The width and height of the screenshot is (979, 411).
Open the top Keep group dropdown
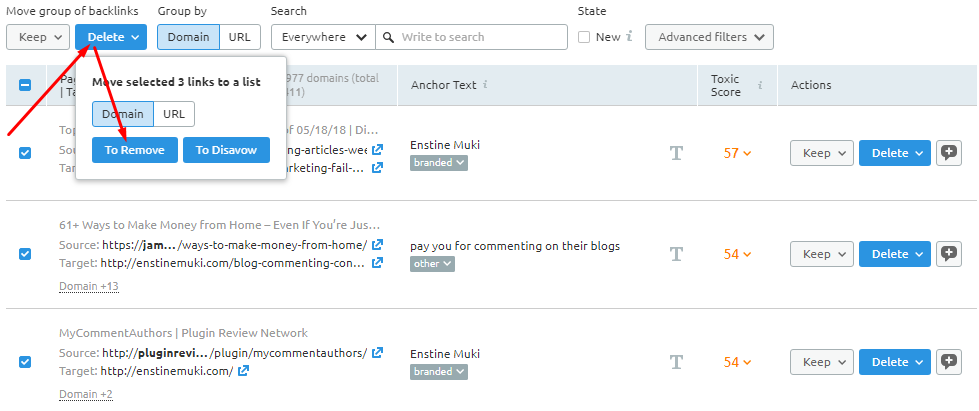click(x=37, y=37)
